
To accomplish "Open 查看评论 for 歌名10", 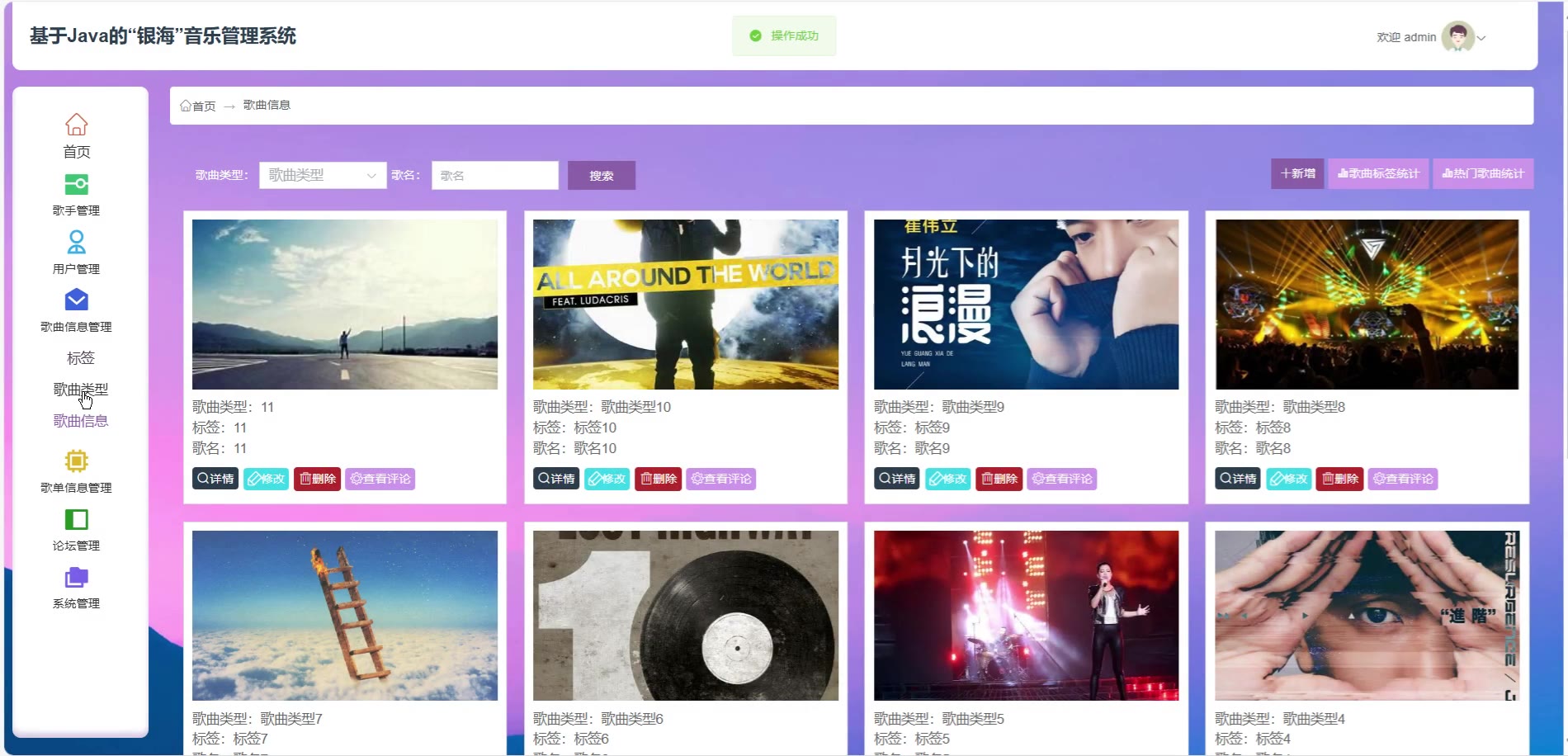I will pyautogui.click(x=721, y=479).
